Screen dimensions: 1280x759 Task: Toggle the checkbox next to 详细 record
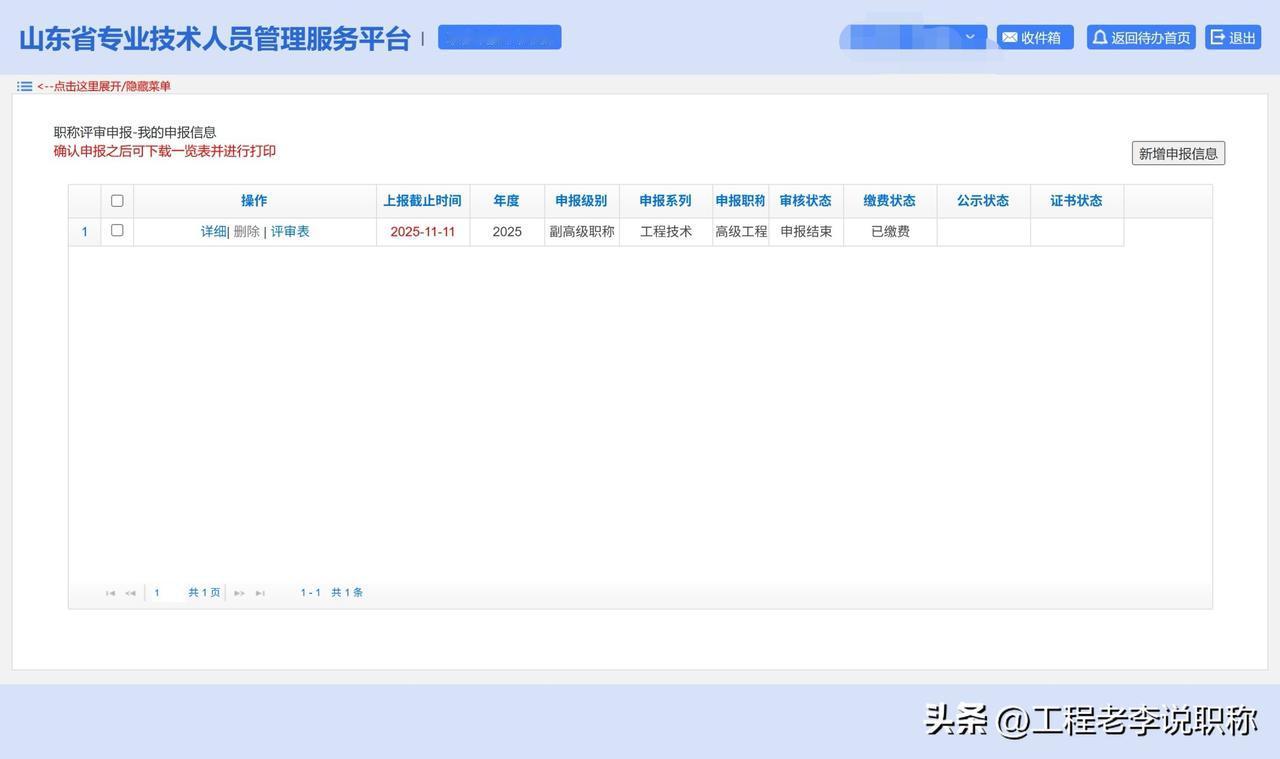(x=116, y=229)
